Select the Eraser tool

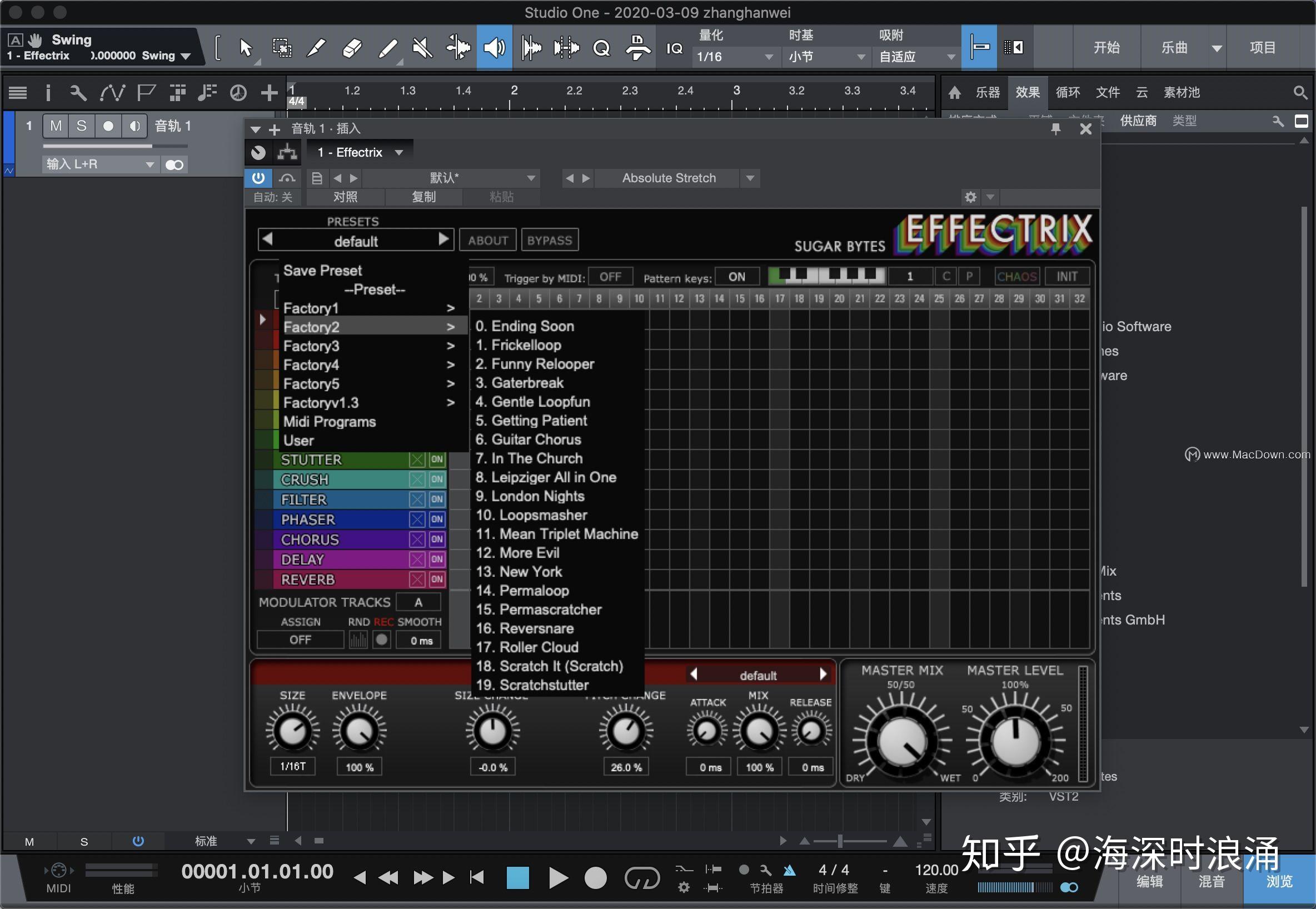pos(352,48)
